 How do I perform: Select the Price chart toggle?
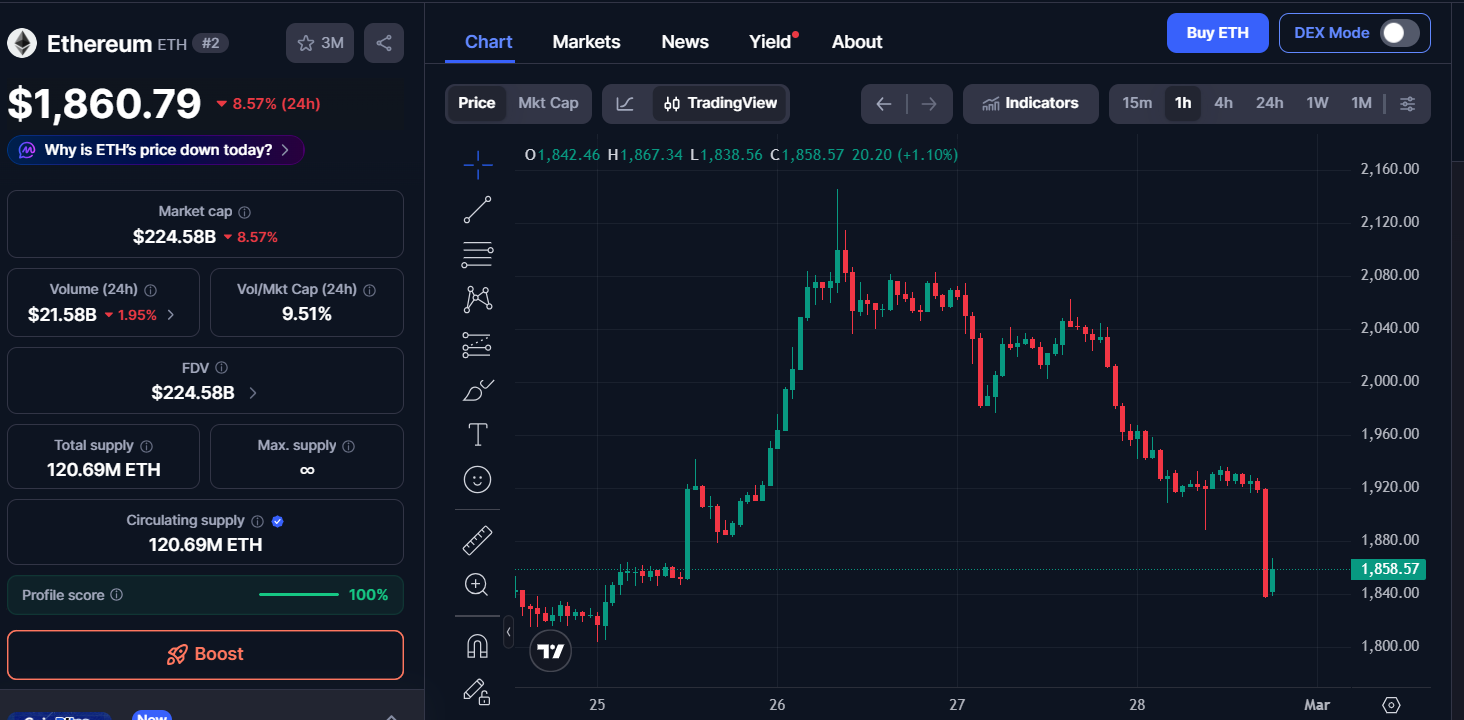477,103
